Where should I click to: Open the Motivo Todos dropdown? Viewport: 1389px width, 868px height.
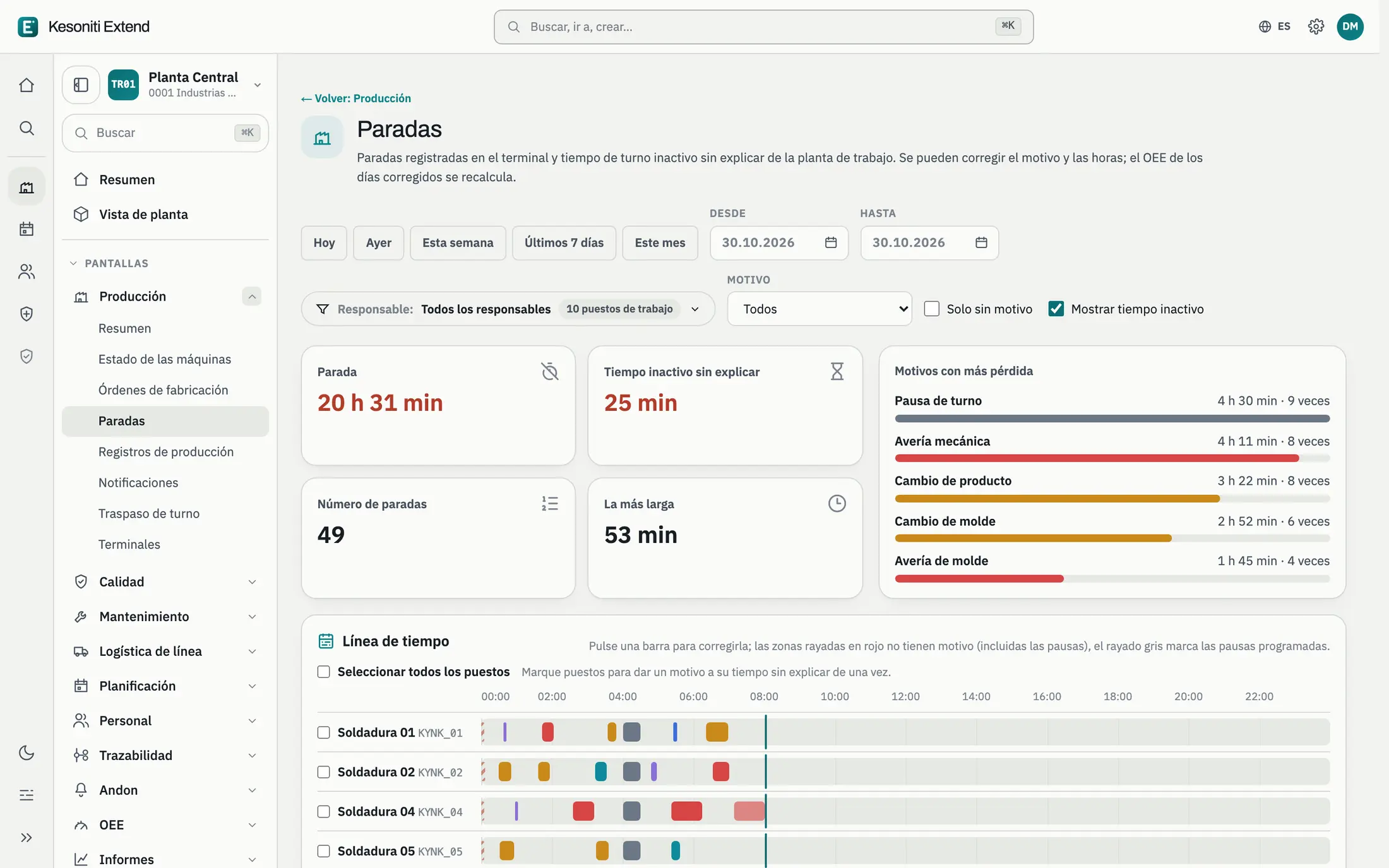tap(820, 309)
